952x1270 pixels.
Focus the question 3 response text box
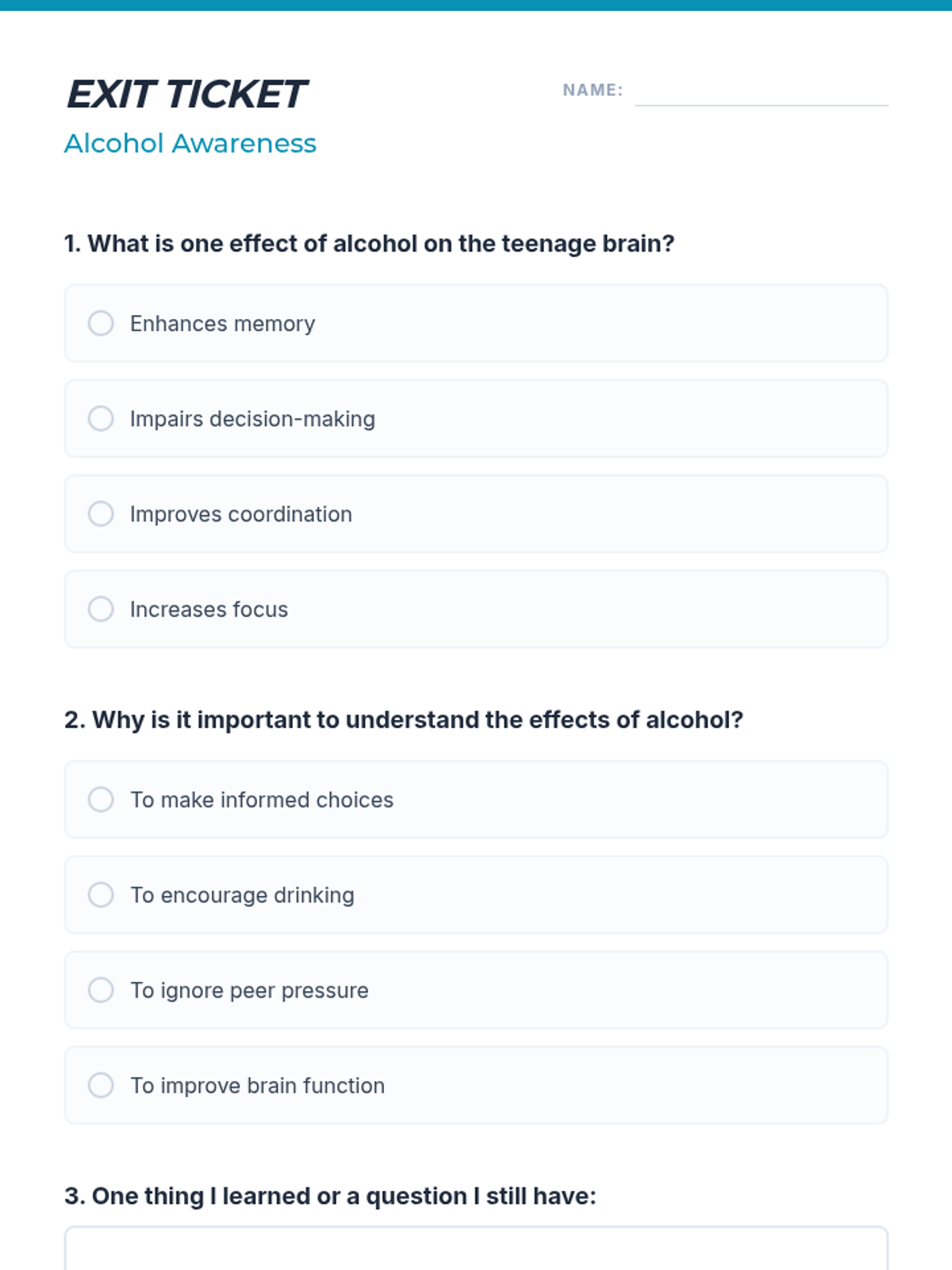(476, 1250)
